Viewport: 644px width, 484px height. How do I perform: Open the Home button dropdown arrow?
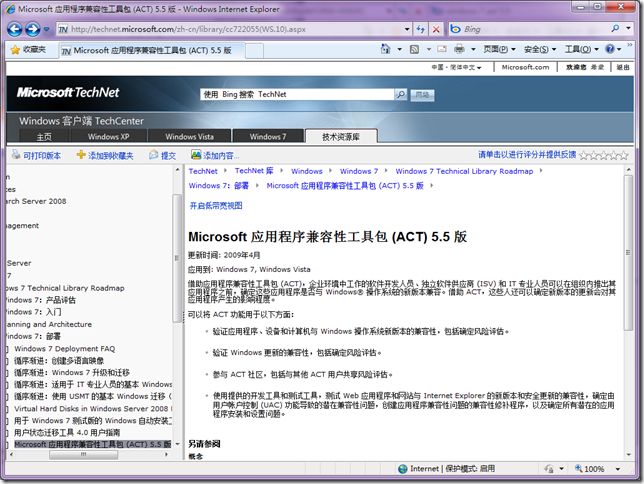click(399, 50)
